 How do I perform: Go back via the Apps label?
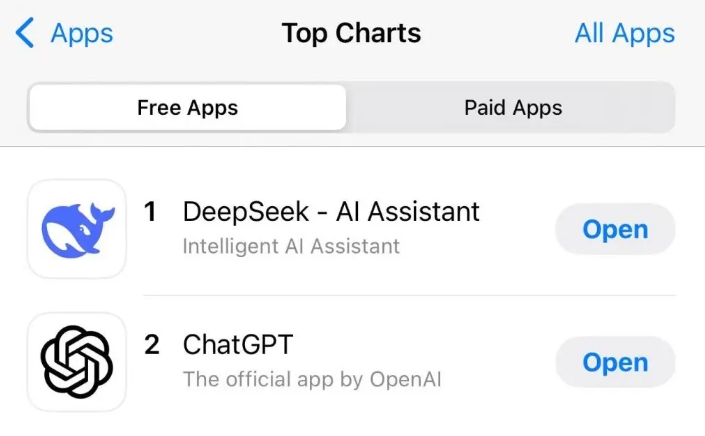pyautogui.click(x=82, y=33)
